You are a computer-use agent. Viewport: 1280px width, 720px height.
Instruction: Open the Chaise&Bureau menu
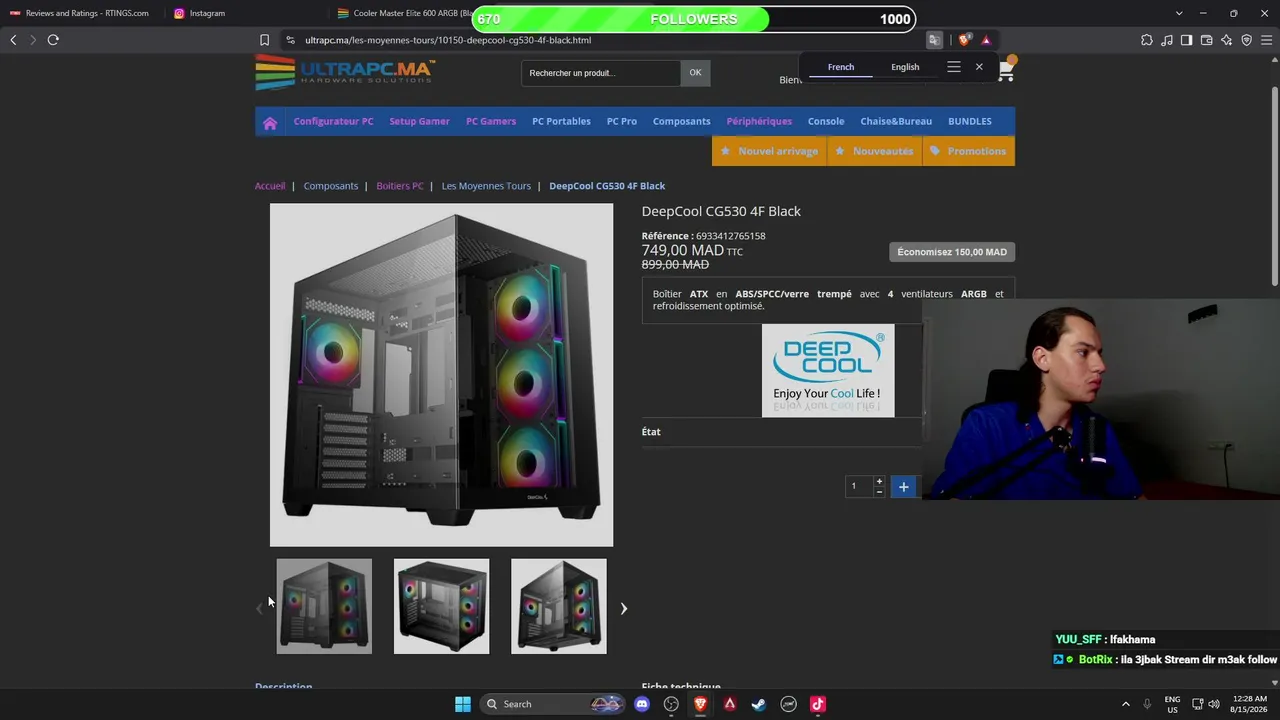pos(896,121)
